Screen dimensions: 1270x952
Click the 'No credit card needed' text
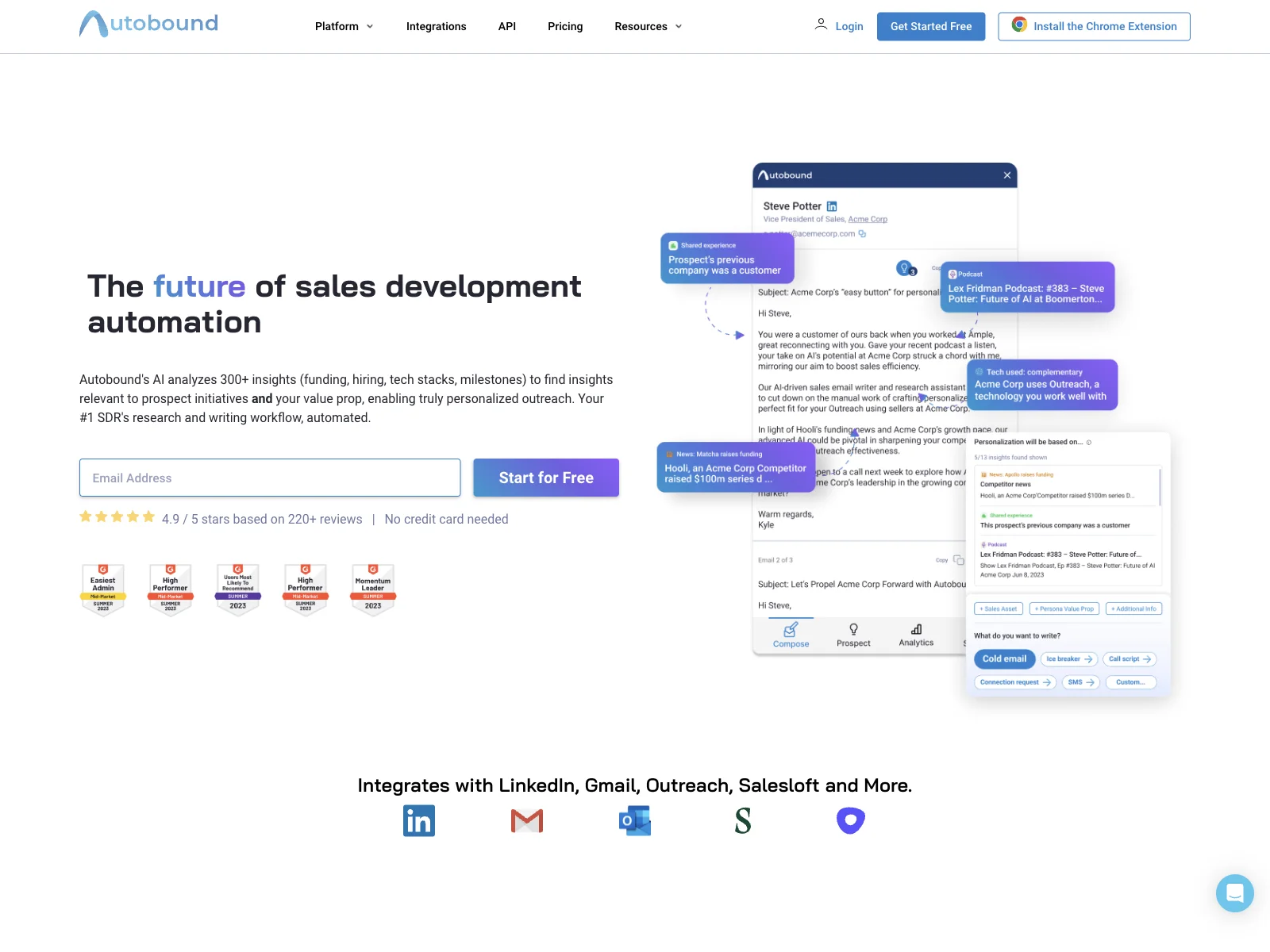[x=446, y=519]
